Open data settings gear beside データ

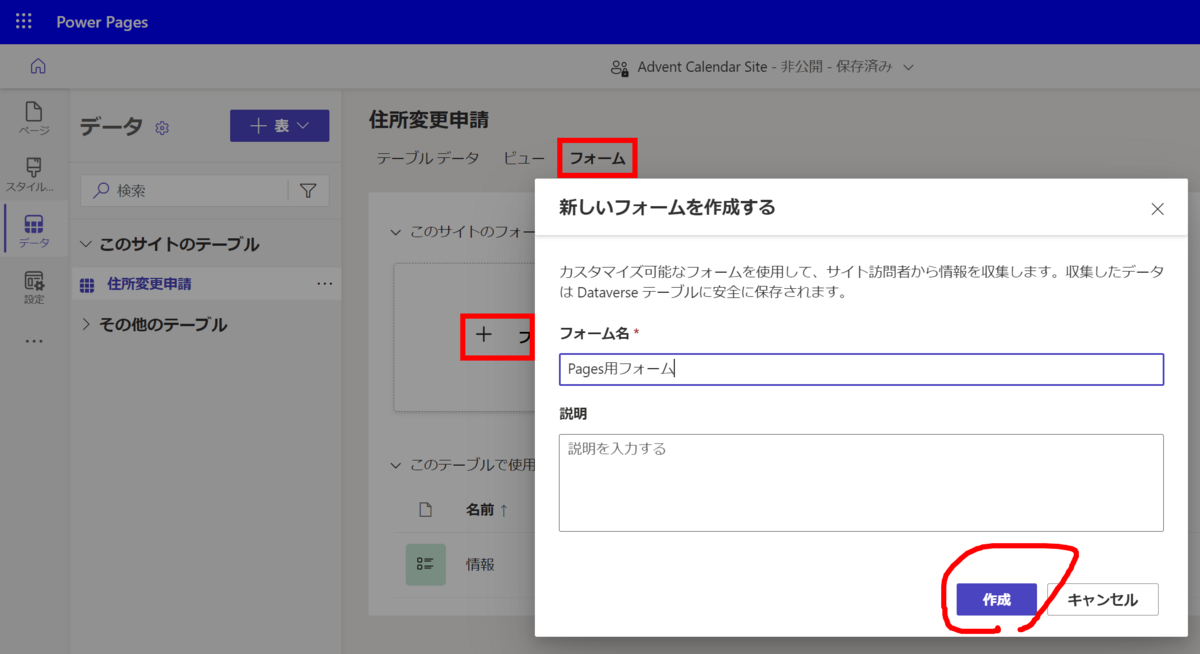pyautogui.click(x=163, y=128)
